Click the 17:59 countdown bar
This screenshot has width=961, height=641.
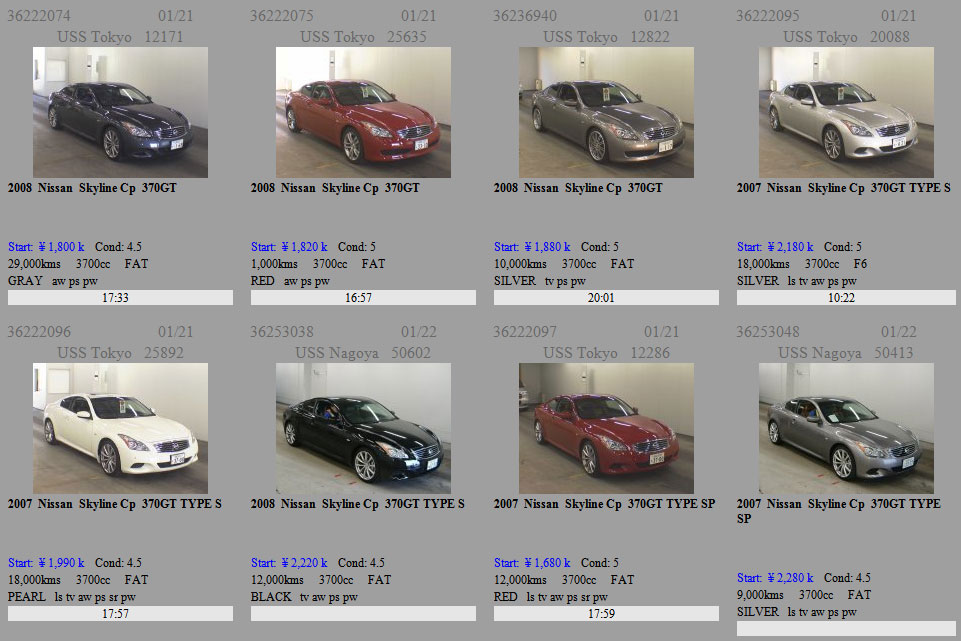tap(606, 614)
